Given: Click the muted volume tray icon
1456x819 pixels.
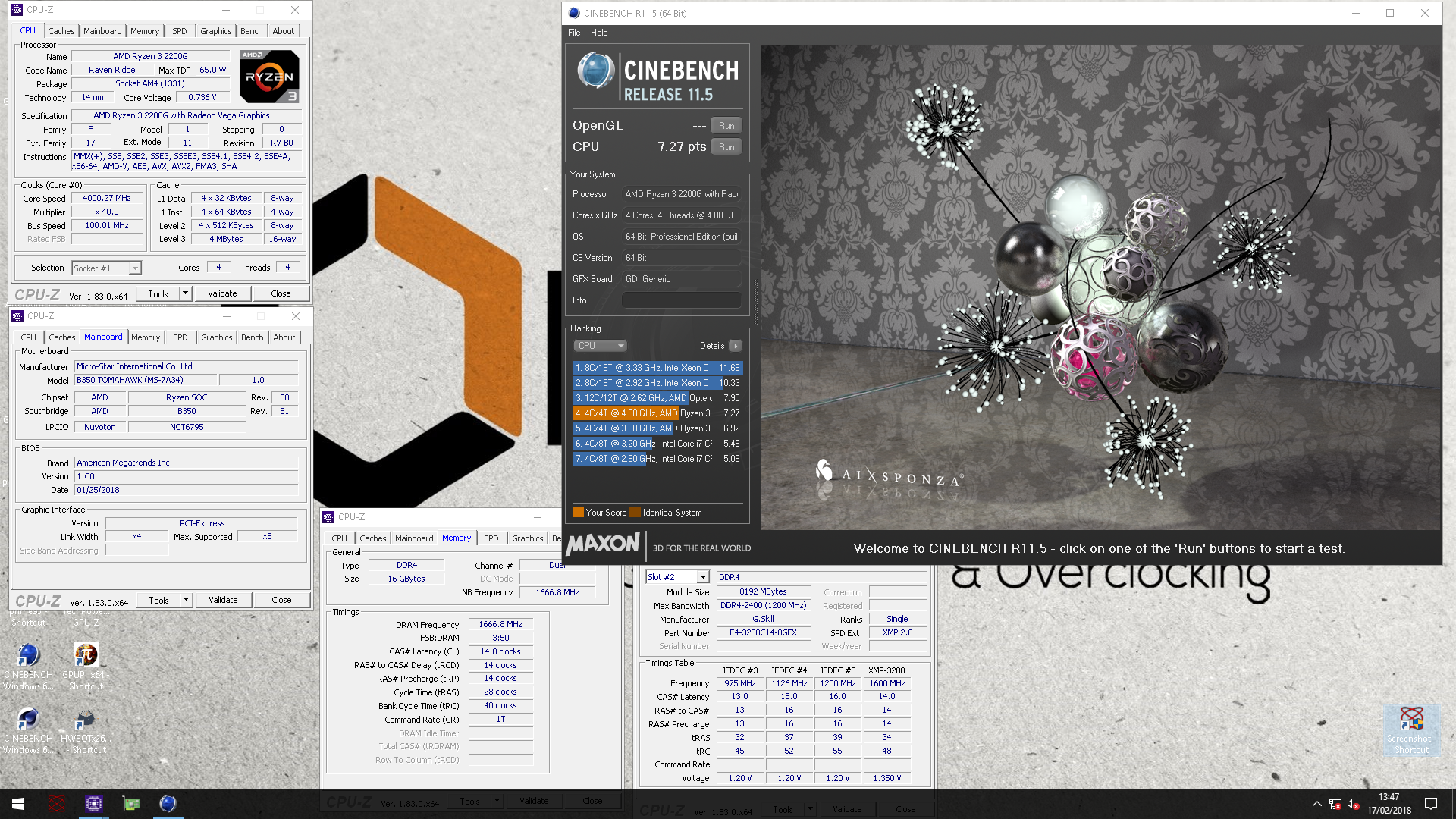Looking at the screenshot, I should [x=1353, y=804].
